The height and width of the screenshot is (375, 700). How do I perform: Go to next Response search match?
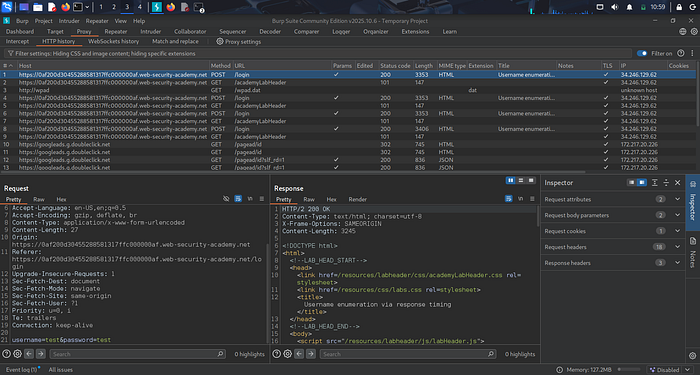(311, 354)
